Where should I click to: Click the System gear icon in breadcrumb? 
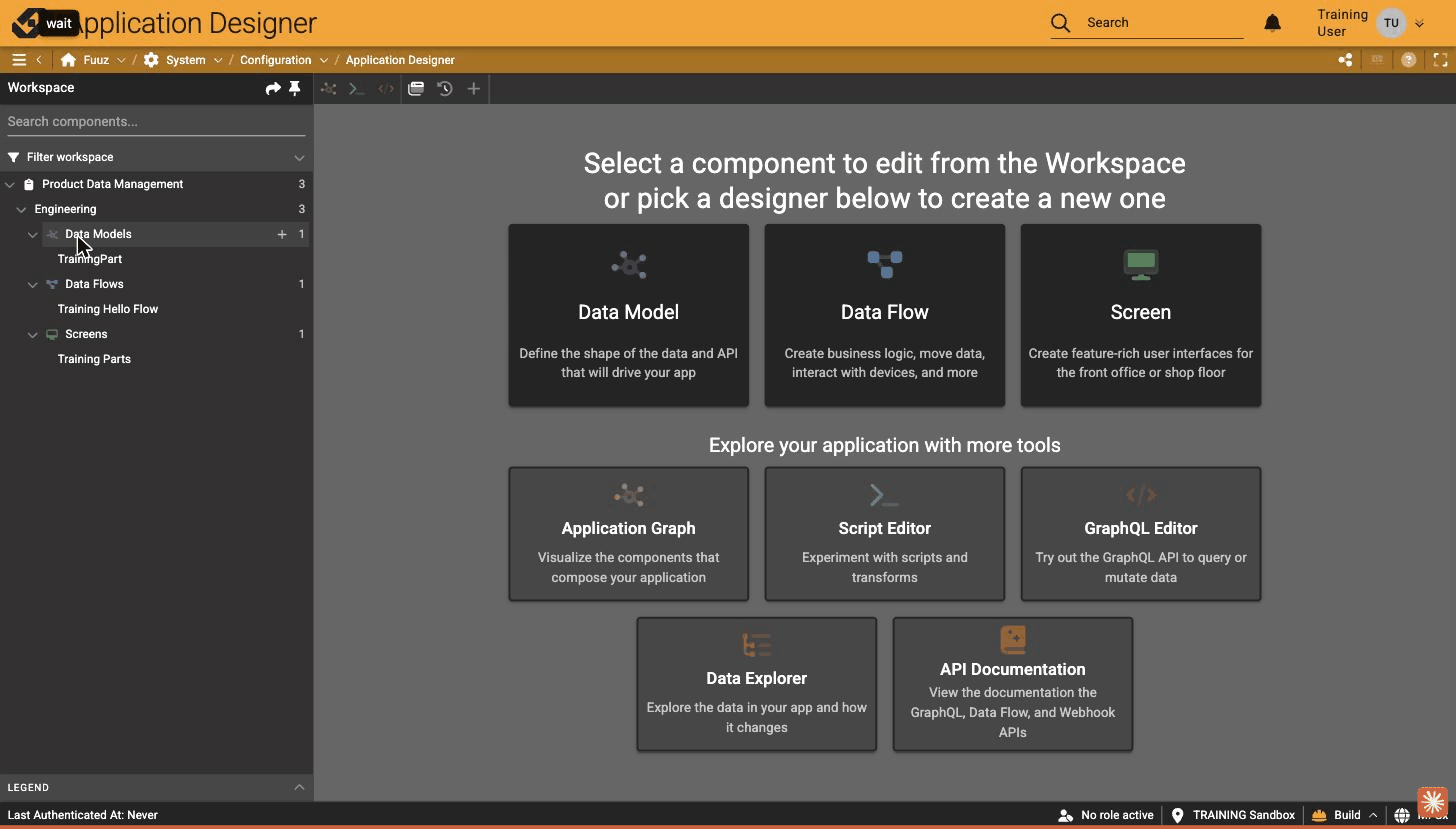[151, 60]
